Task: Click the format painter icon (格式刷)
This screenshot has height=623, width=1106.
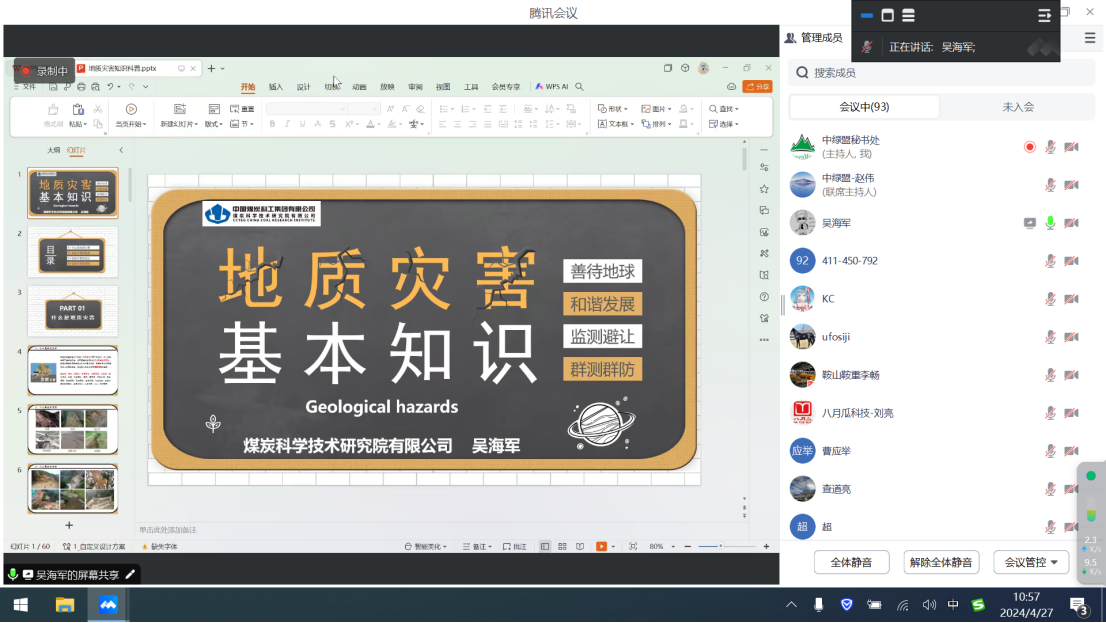Action: click(53, 109)
